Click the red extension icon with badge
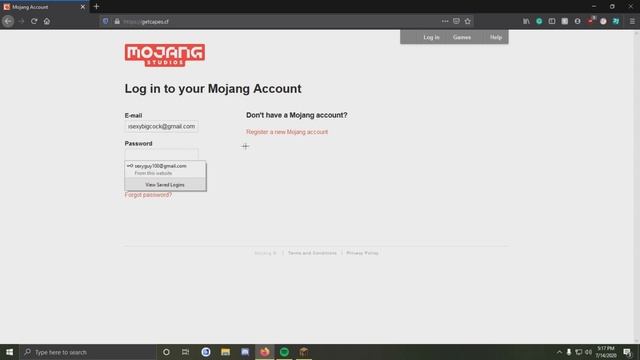This screenshot has width=640, height=360. pyautogui.click(x=591, y=21)
